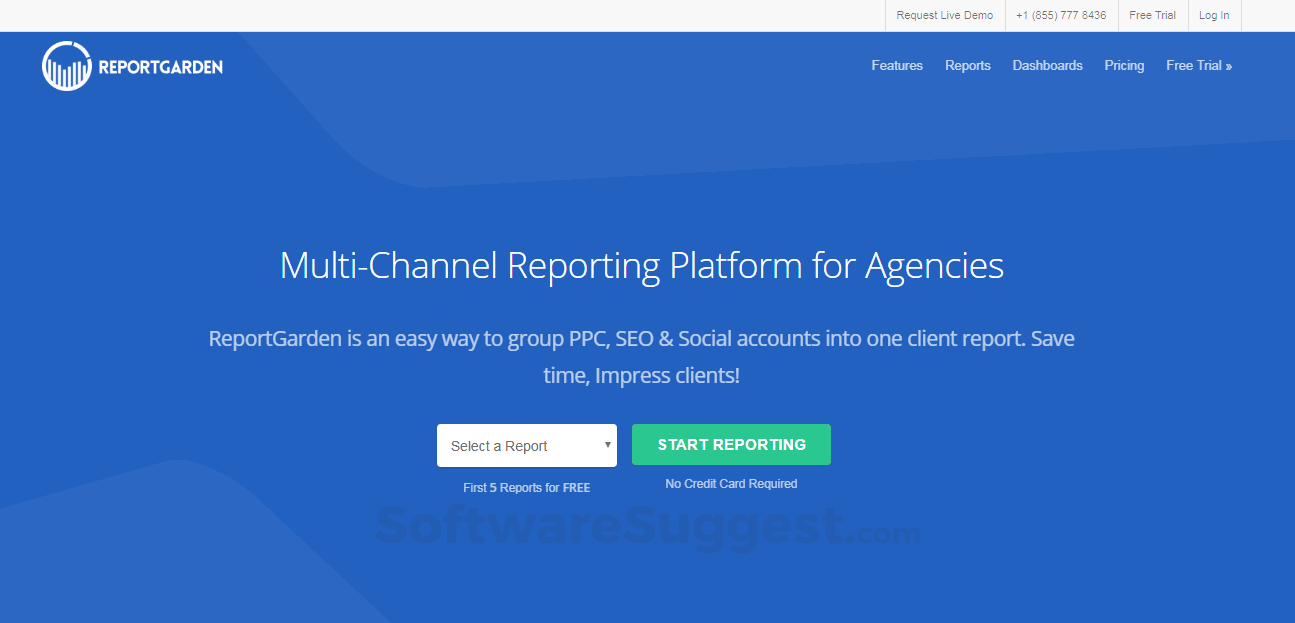The height and width of the screenshot is (623, 1295).
Task: Open the Dashboards navigation item
Action: click(x=1047, y=66)
